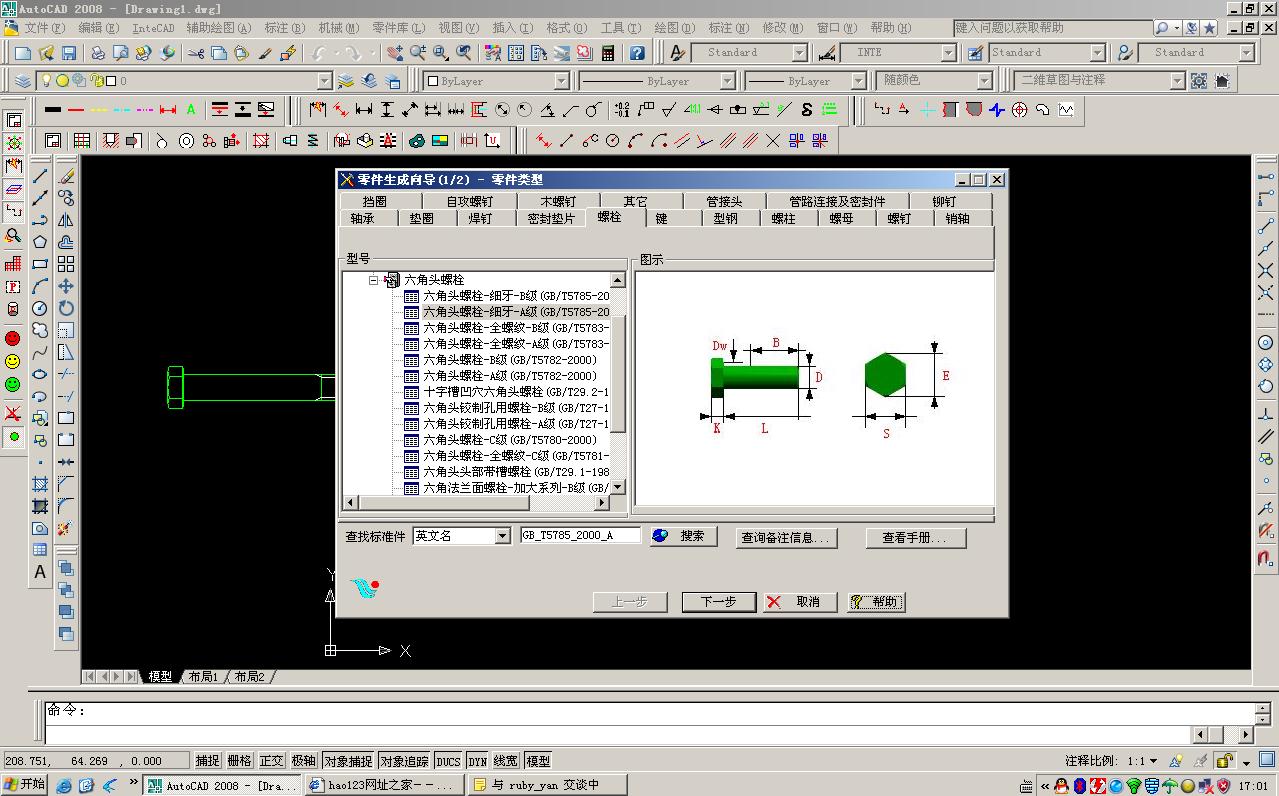Collapse the 六角头螺栓 tree node
The height and width of the screenshot is (796, 1279).
click(x=373, y=281)
